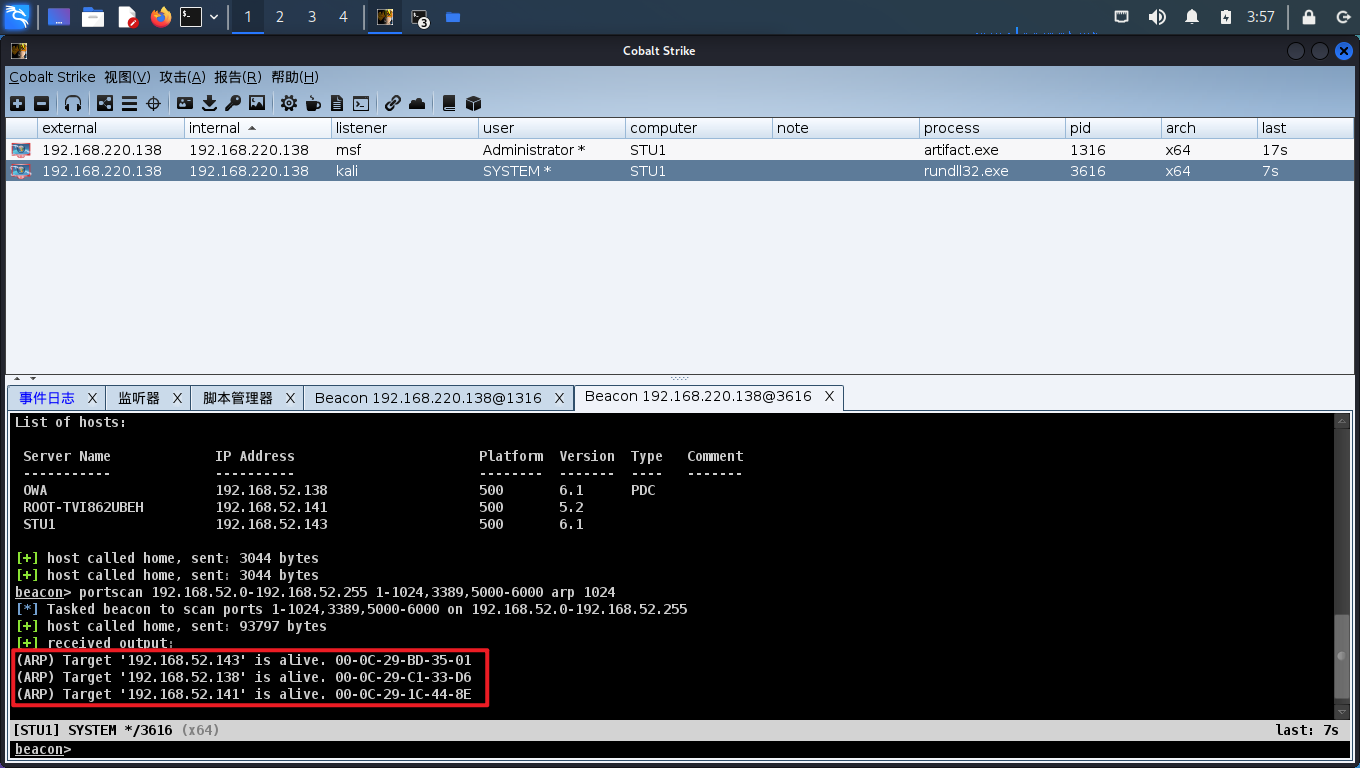Open the Help book icon
1360x768 pixels.
[x=449, y=103]
